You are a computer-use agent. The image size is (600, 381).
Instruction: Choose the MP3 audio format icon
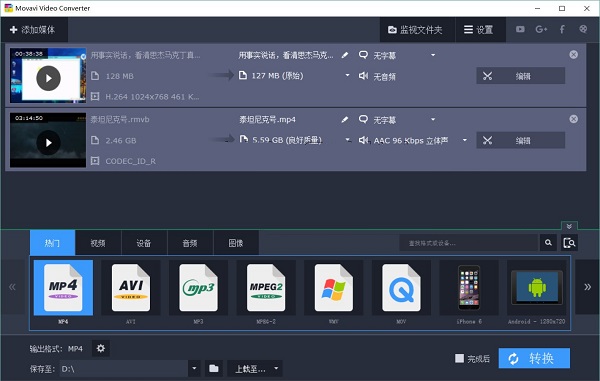tap(198, 288)
